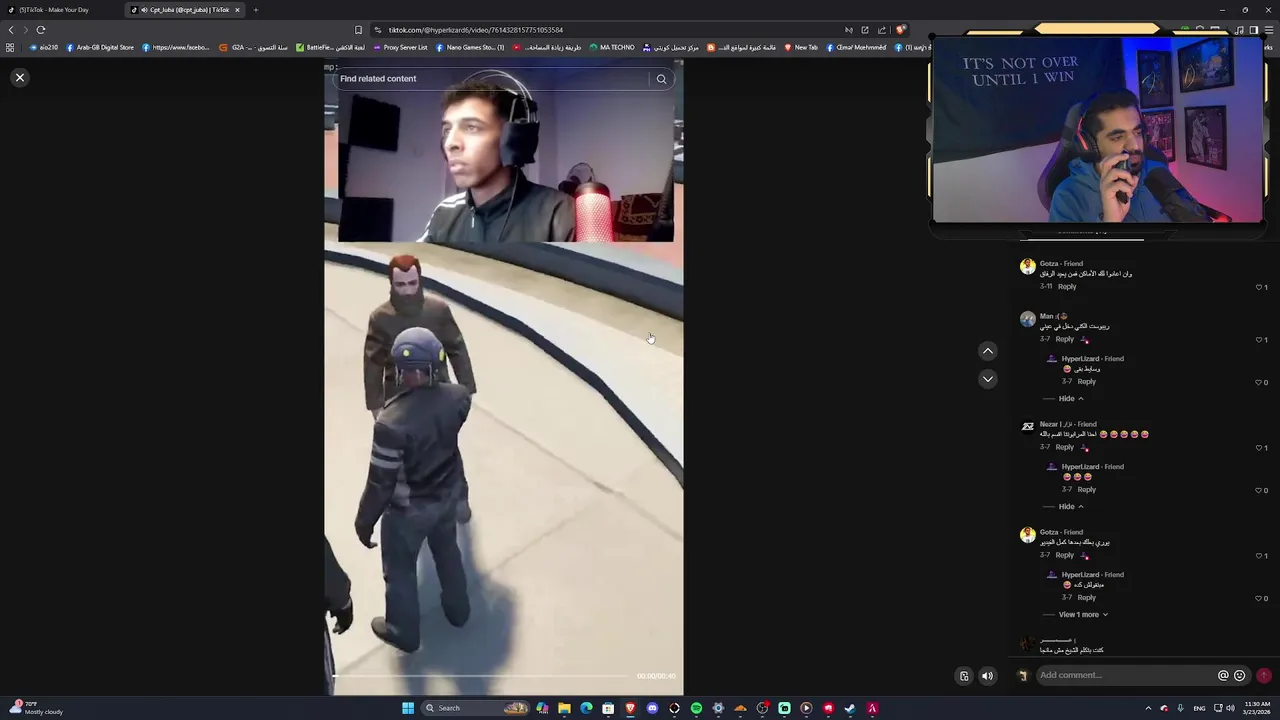Reply to Man's comment
The image size is (1280, 720).
pos(1065,339)
